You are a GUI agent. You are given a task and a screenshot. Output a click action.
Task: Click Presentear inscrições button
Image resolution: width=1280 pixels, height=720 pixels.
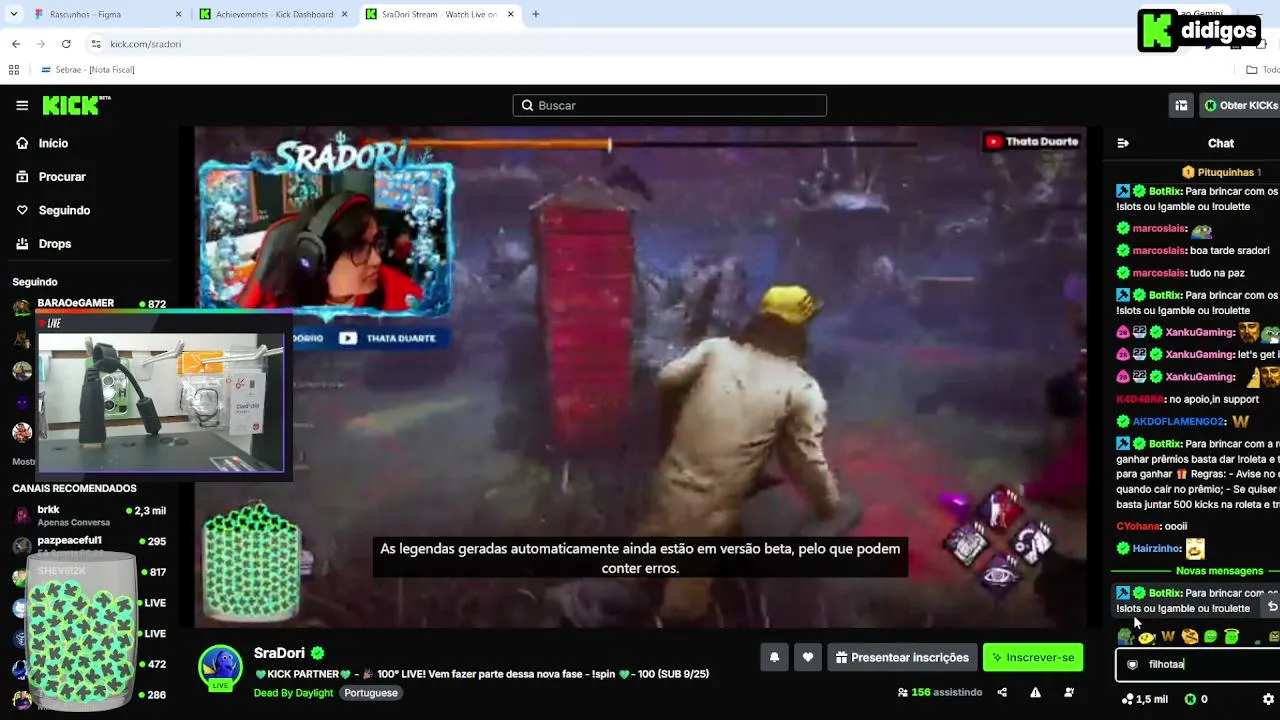click(x=902, y=657)
